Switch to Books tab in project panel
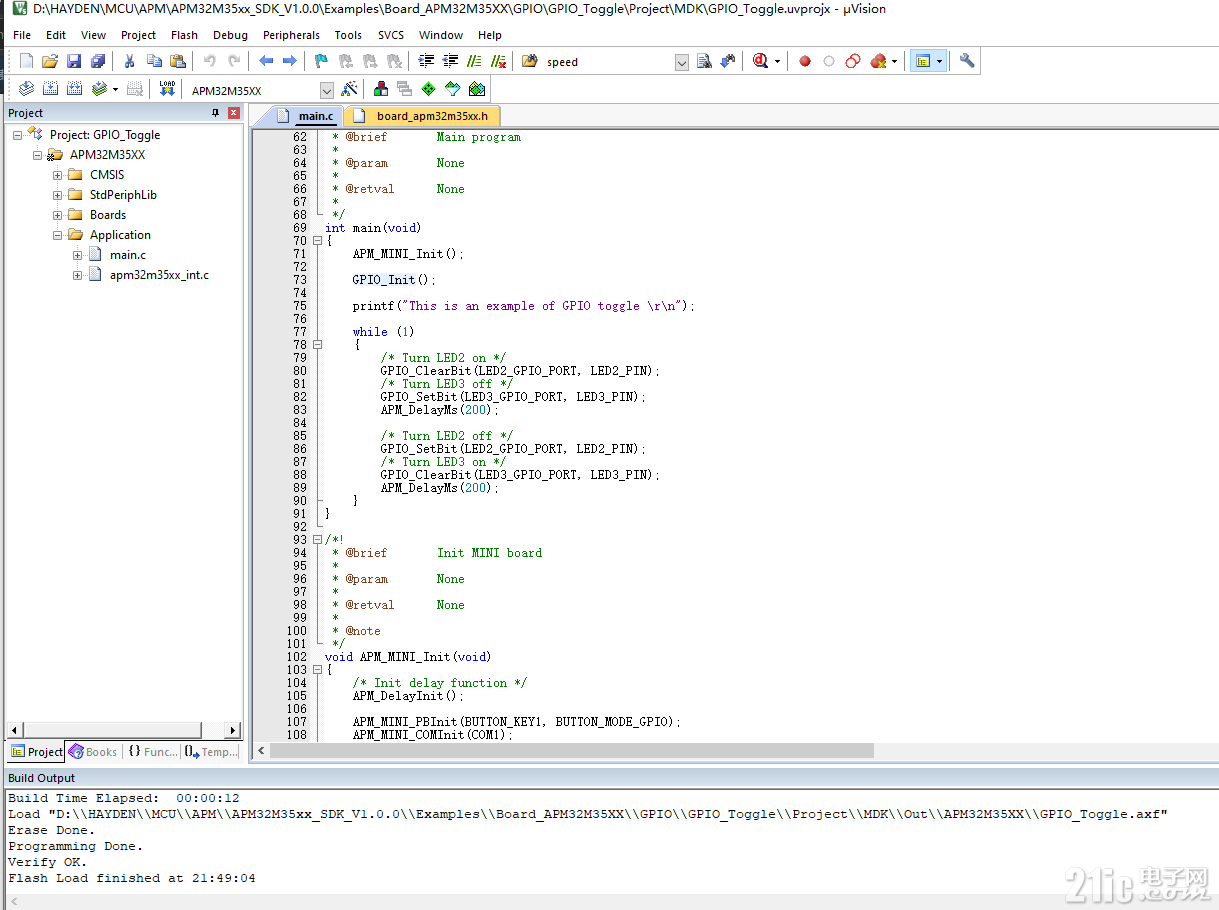The height and width of the screenshot is (910, 1219). pos(92,752)
